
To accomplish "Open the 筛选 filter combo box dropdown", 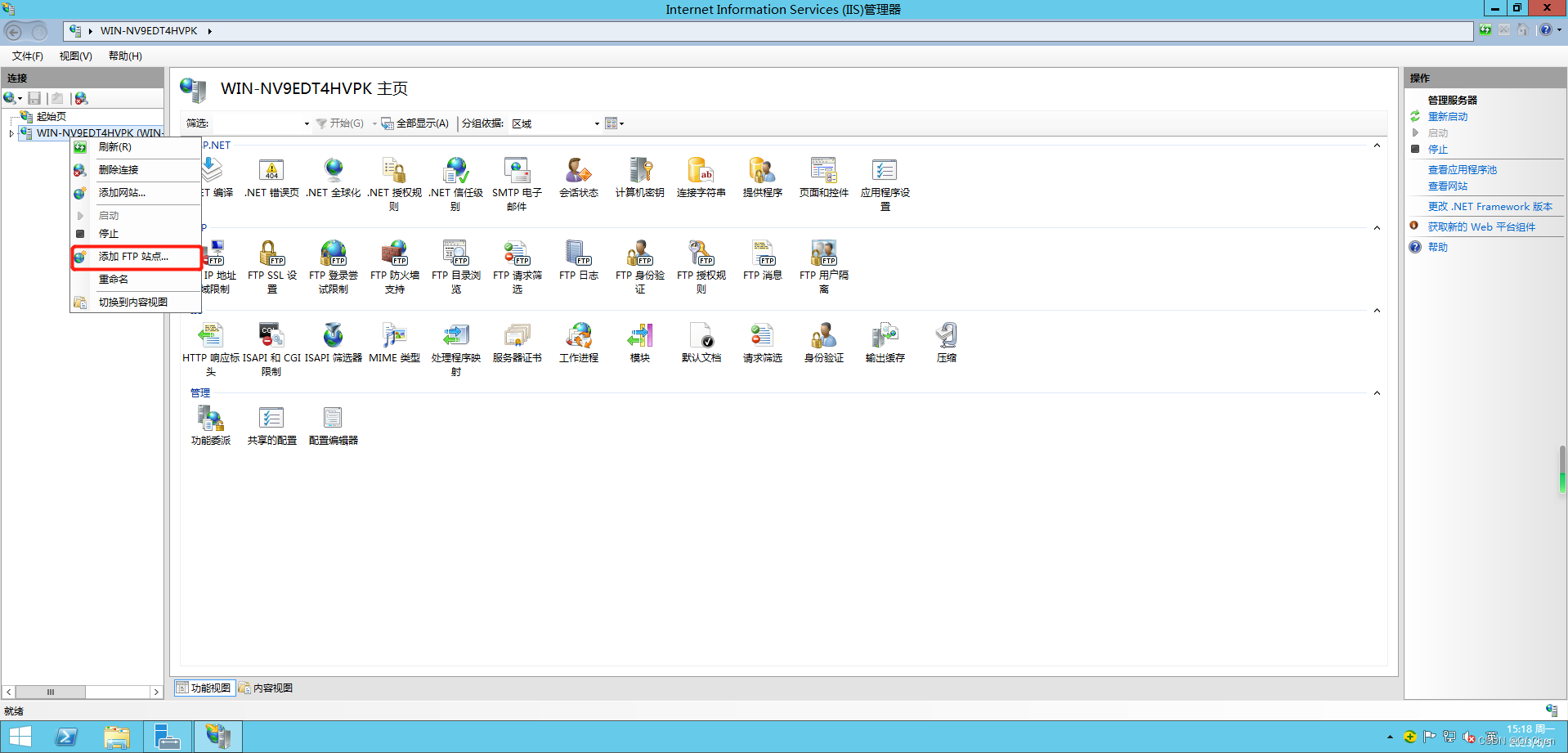I will point(307,123).
